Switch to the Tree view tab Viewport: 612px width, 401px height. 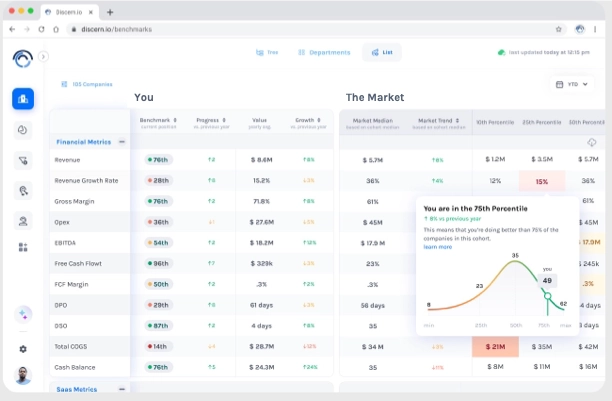tap(266, 52)
